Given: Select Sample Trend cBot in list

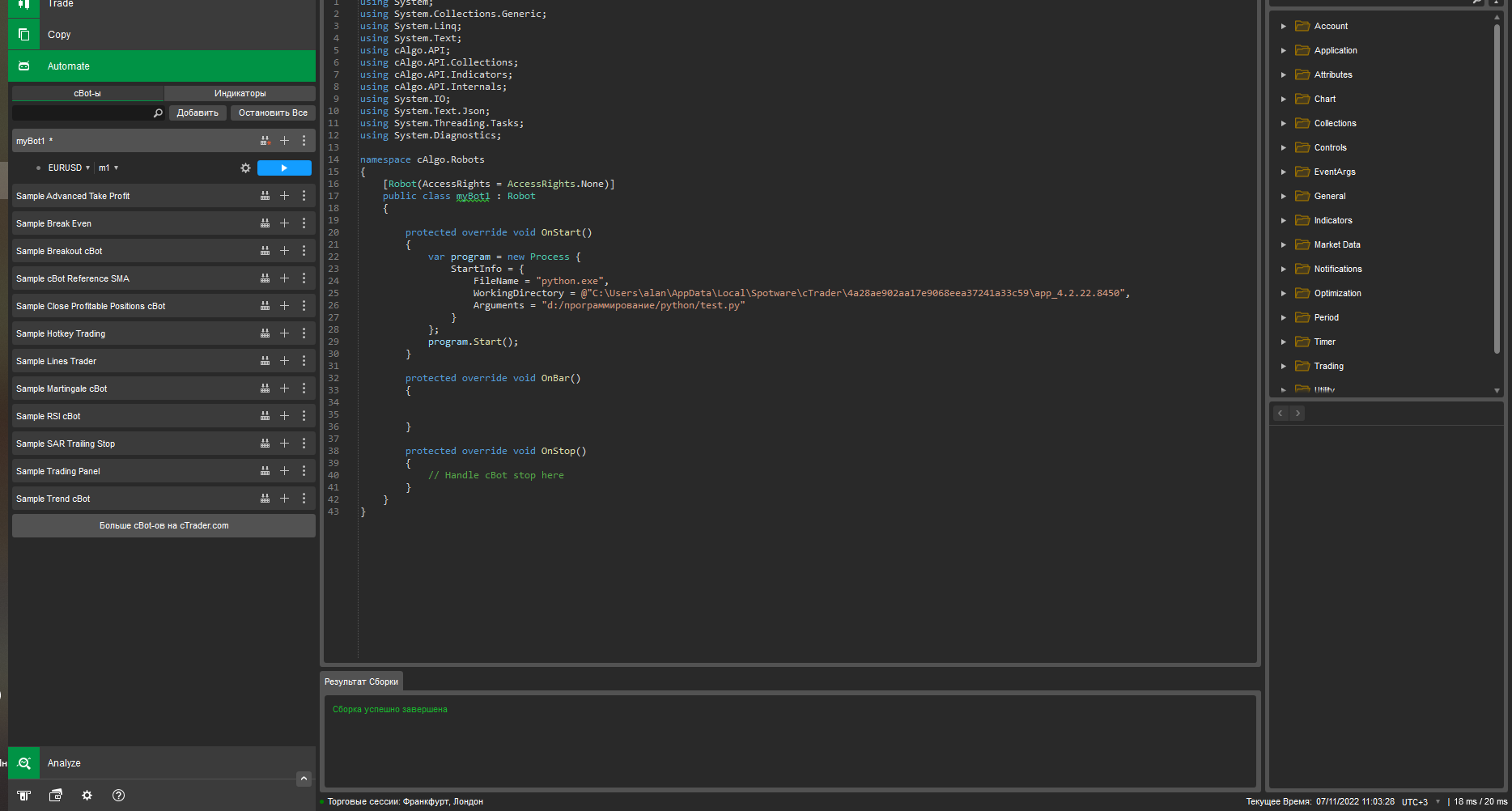Looking at the screenshot, I should pyautogui.click(x=164, y=499).
